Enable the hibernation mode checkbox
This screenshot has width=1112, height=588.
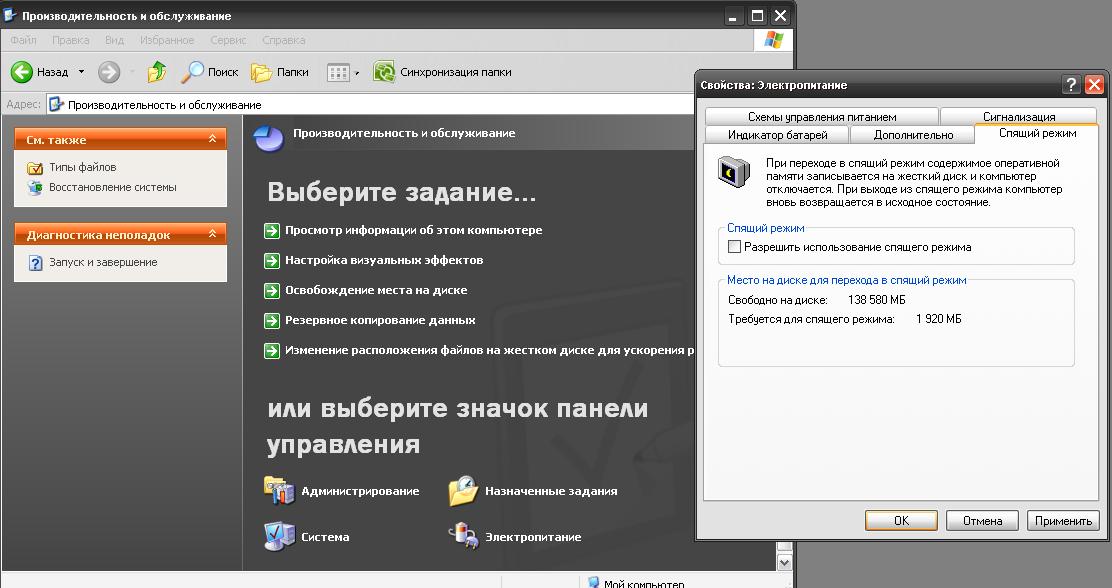735,247
